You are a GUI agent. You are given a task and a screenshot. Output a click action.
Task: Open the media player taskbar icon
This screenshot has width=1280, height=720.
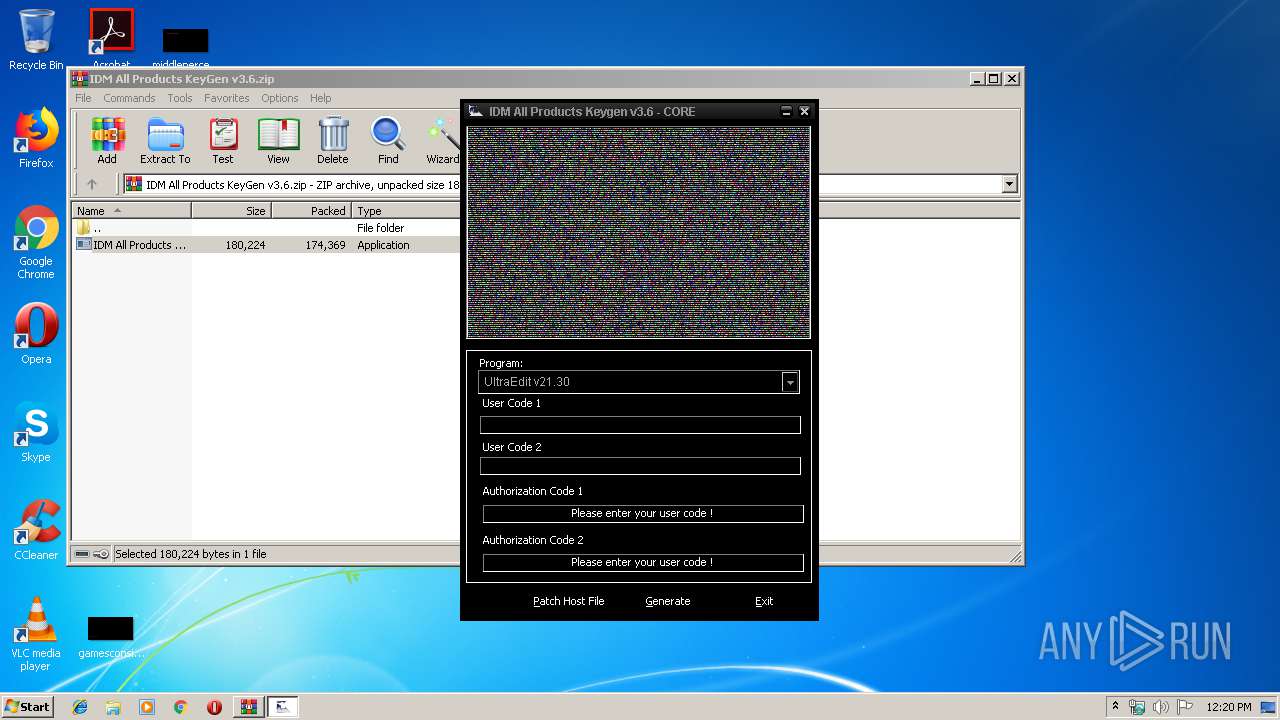tap(147, 707)
